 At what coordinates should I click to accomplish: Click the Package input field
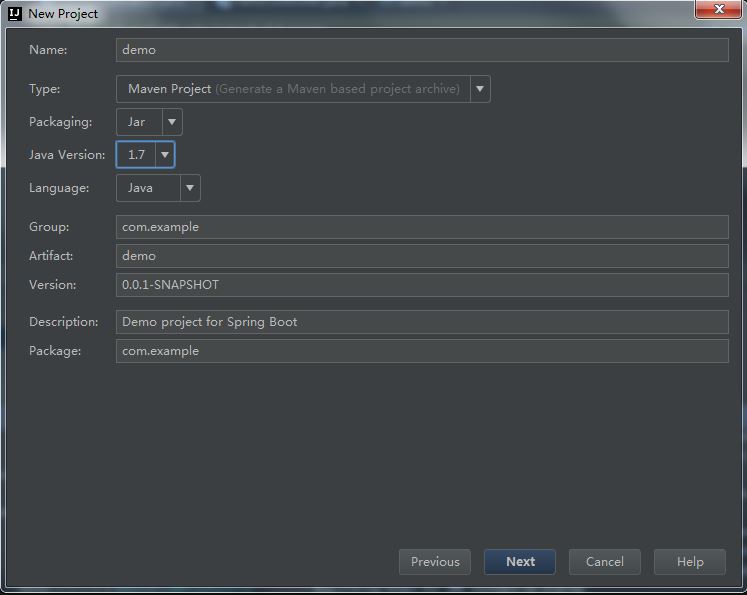click(422, 351)
